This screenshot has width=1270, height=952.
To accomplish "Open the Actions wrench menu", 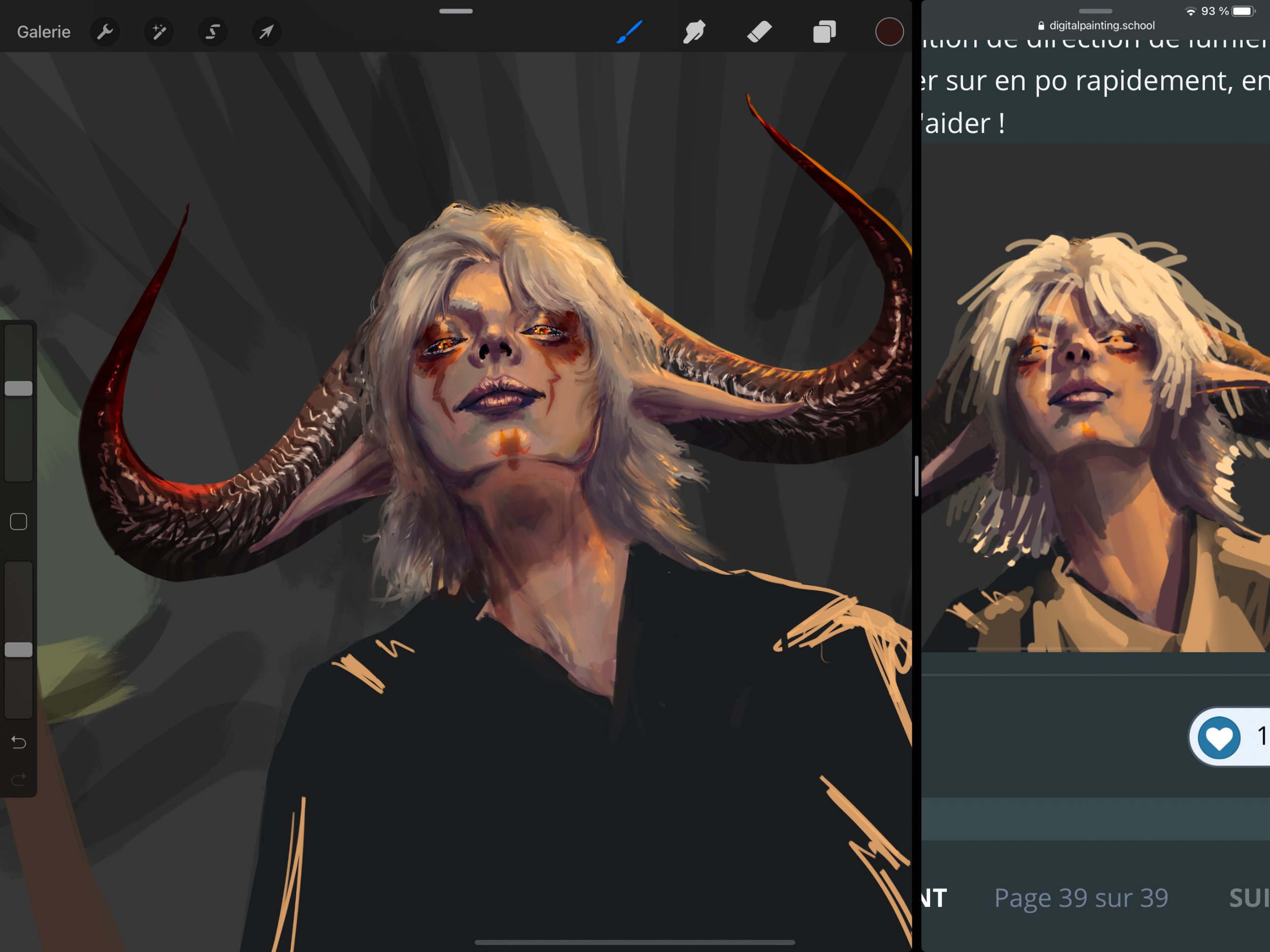I will pos(105,31).
